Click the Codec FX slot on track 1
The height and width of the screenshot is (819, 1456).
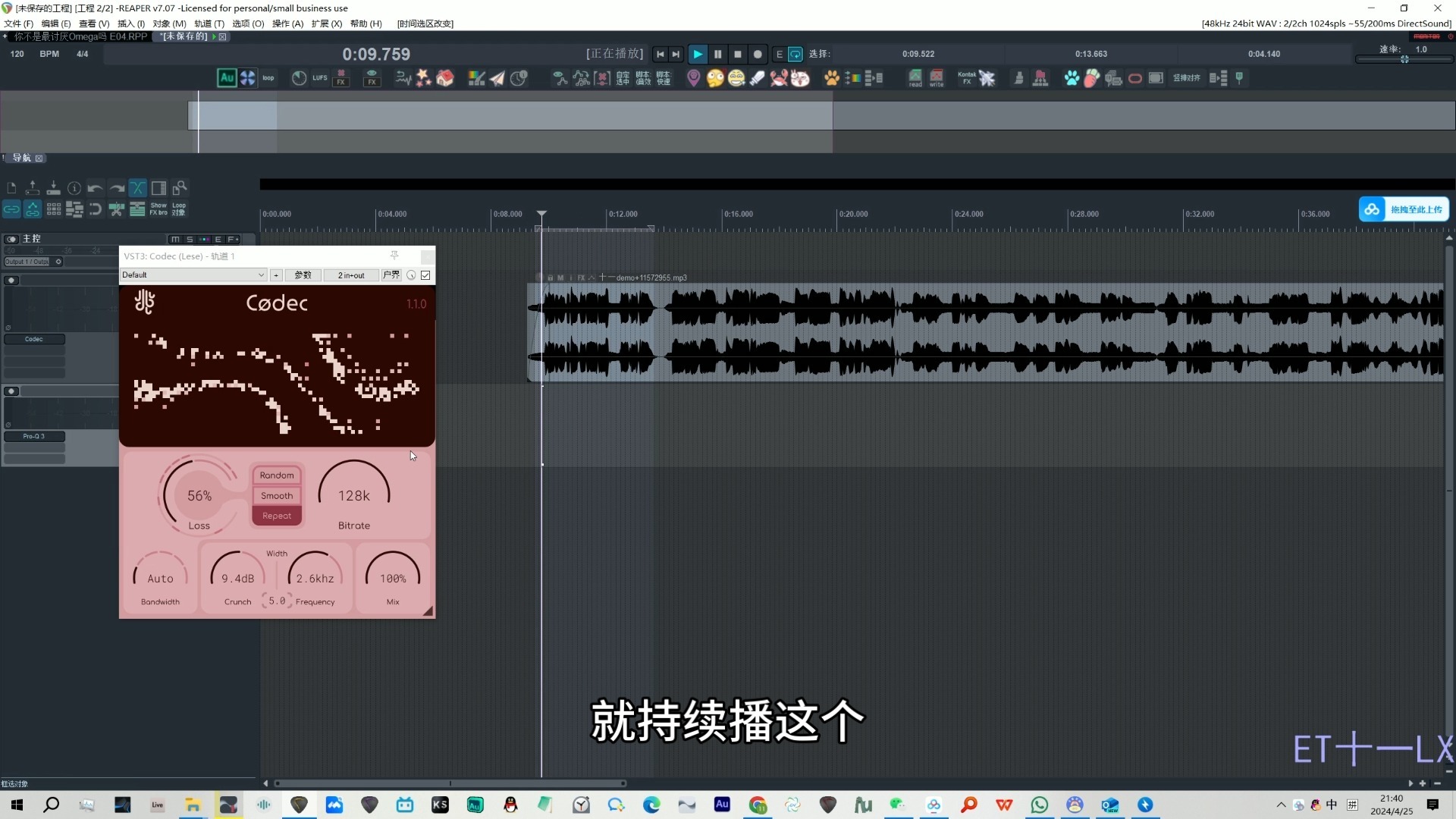click(x=34, y=339)
